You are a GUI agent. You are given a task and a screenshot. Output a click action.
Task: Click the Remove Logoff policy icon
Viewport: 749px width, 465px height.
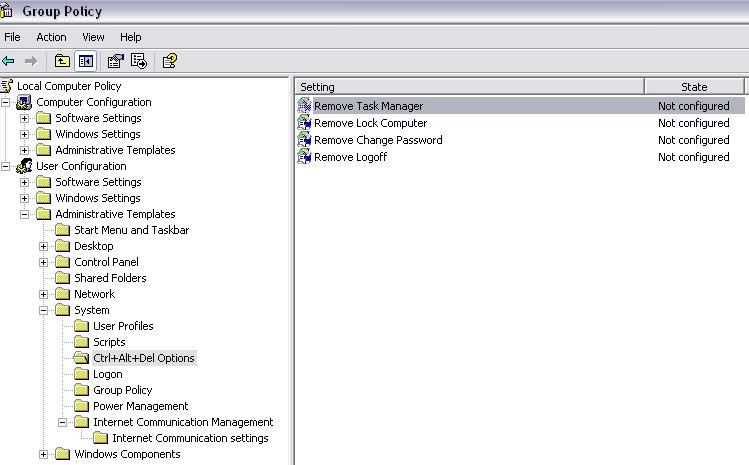[304, 157]
